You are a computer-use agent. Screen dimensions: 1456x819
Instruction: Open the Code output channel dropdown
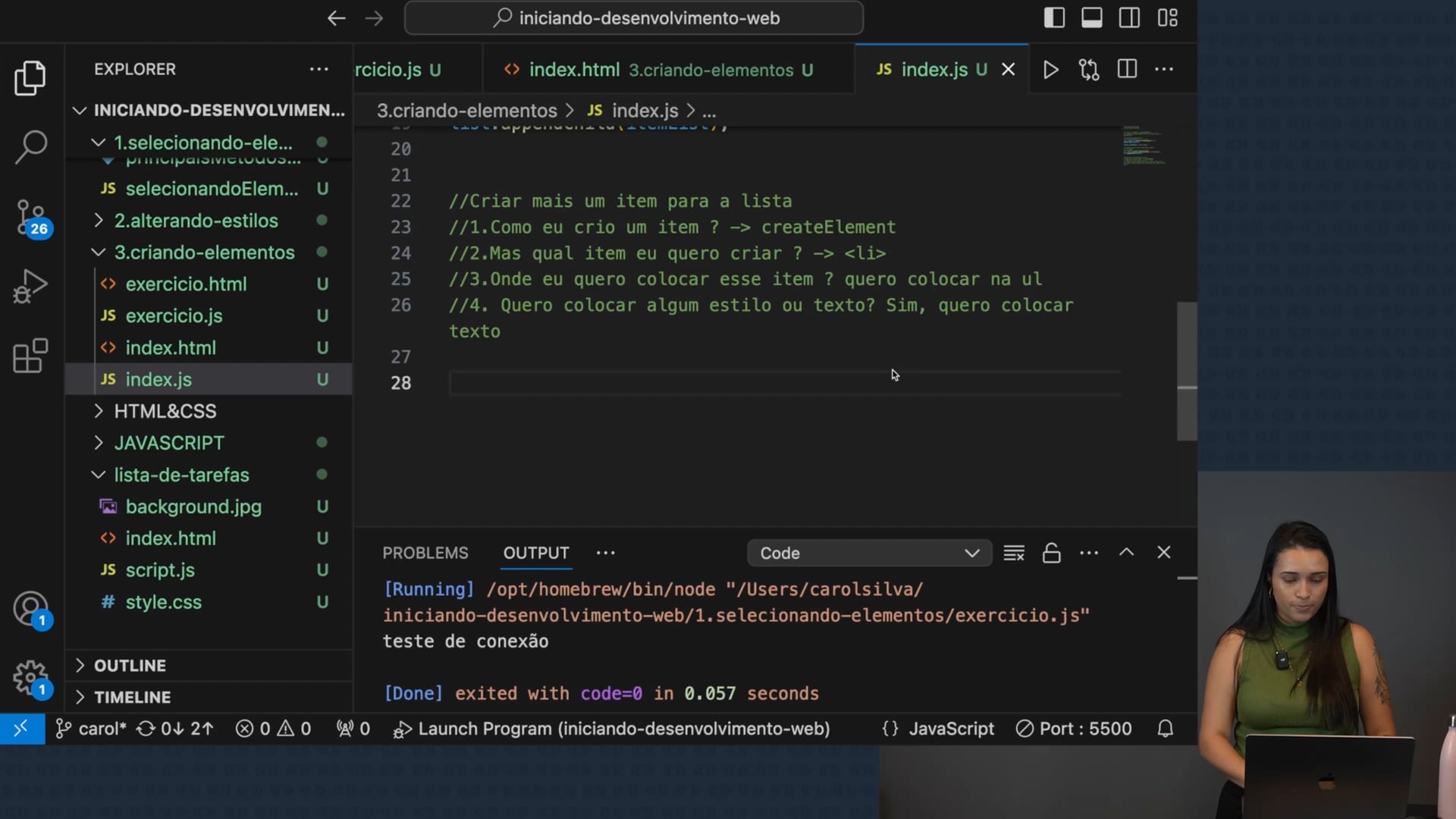click(x=869, y=553)
